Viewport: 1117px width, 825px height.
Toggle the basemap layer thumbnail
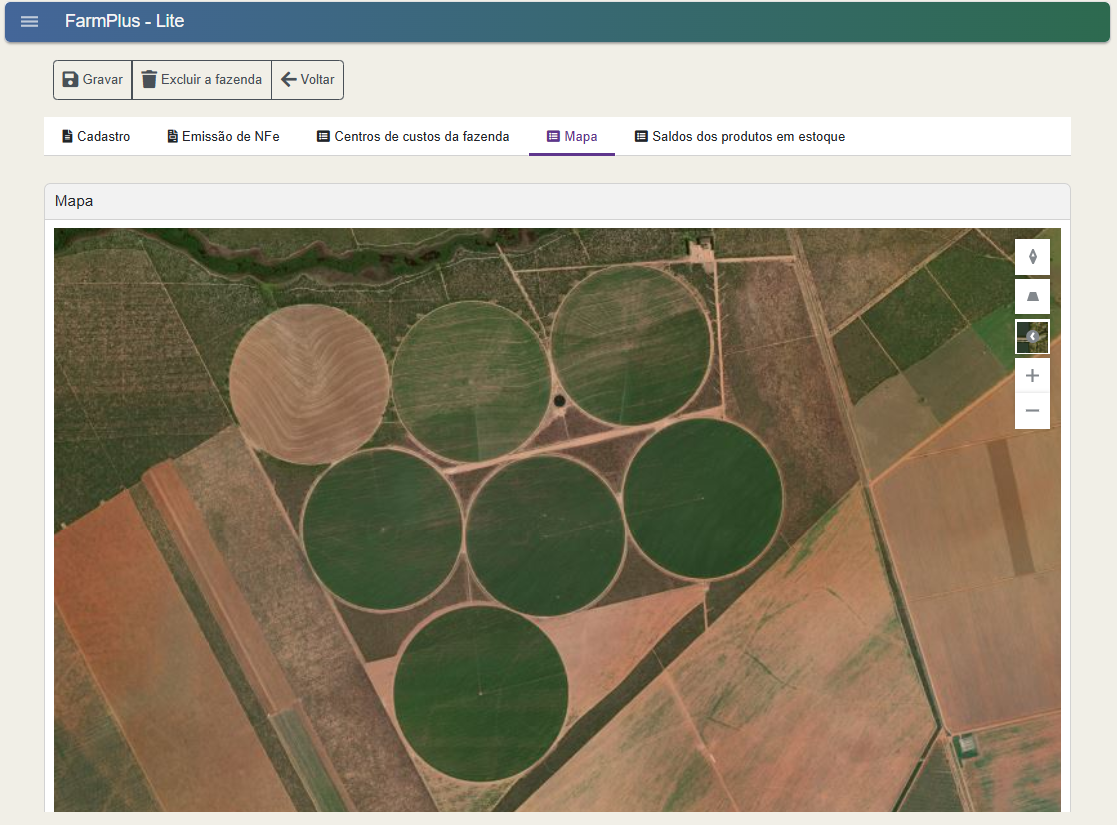[x=1032, y=337]
